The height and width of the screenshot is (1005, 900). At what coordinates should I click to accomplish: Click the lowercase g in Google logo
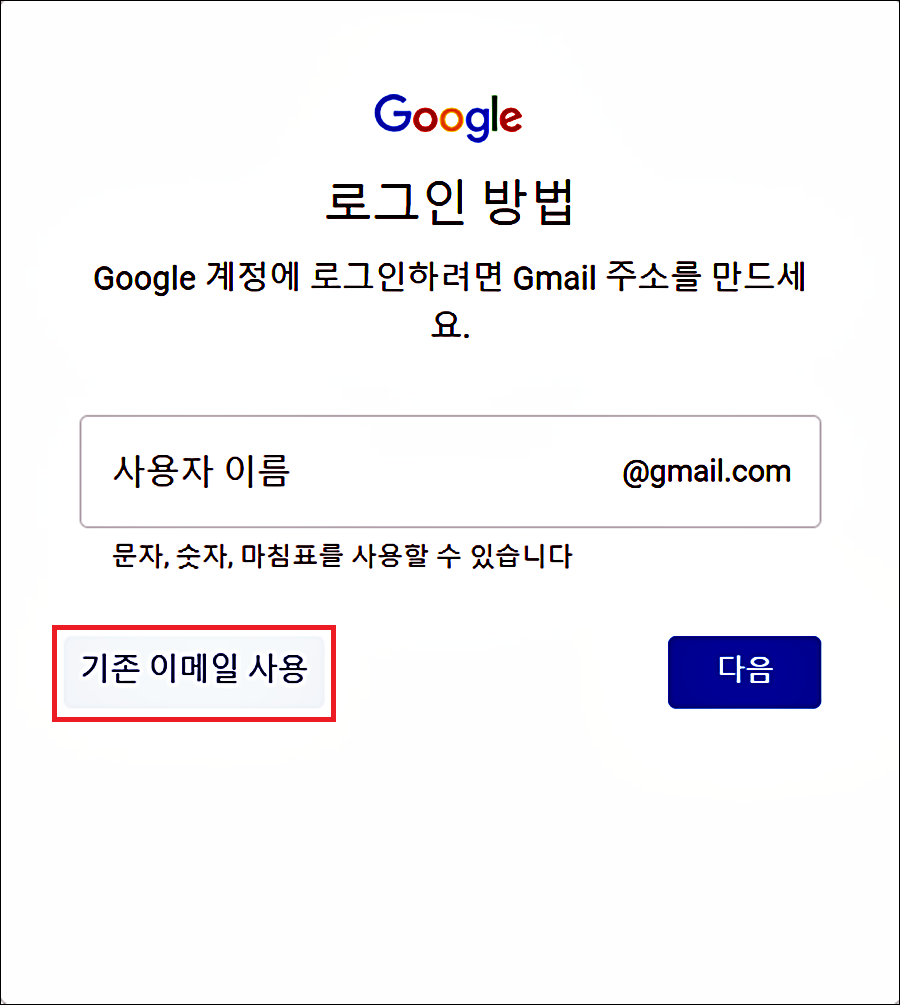476,124
